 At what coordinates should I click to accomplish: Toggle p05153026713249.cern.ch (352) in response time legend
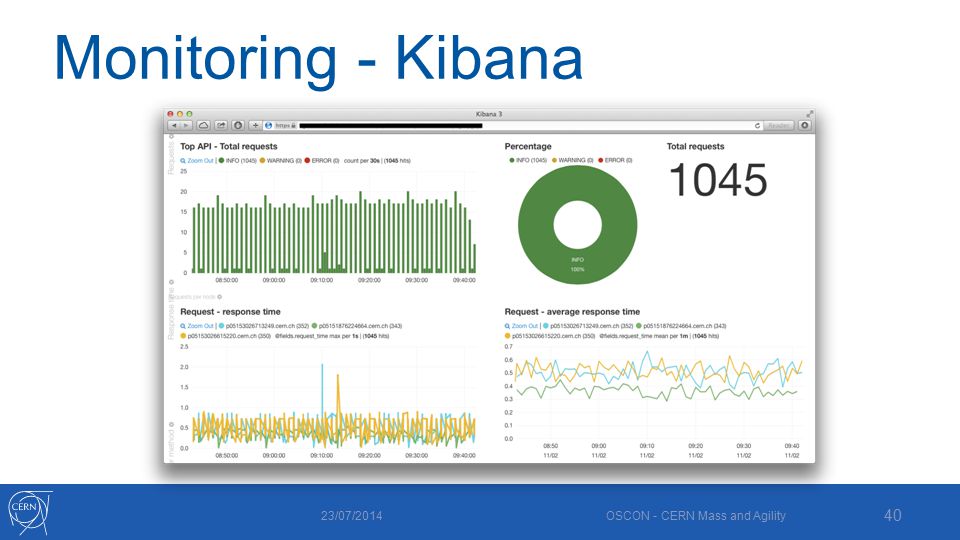[264, 326]
